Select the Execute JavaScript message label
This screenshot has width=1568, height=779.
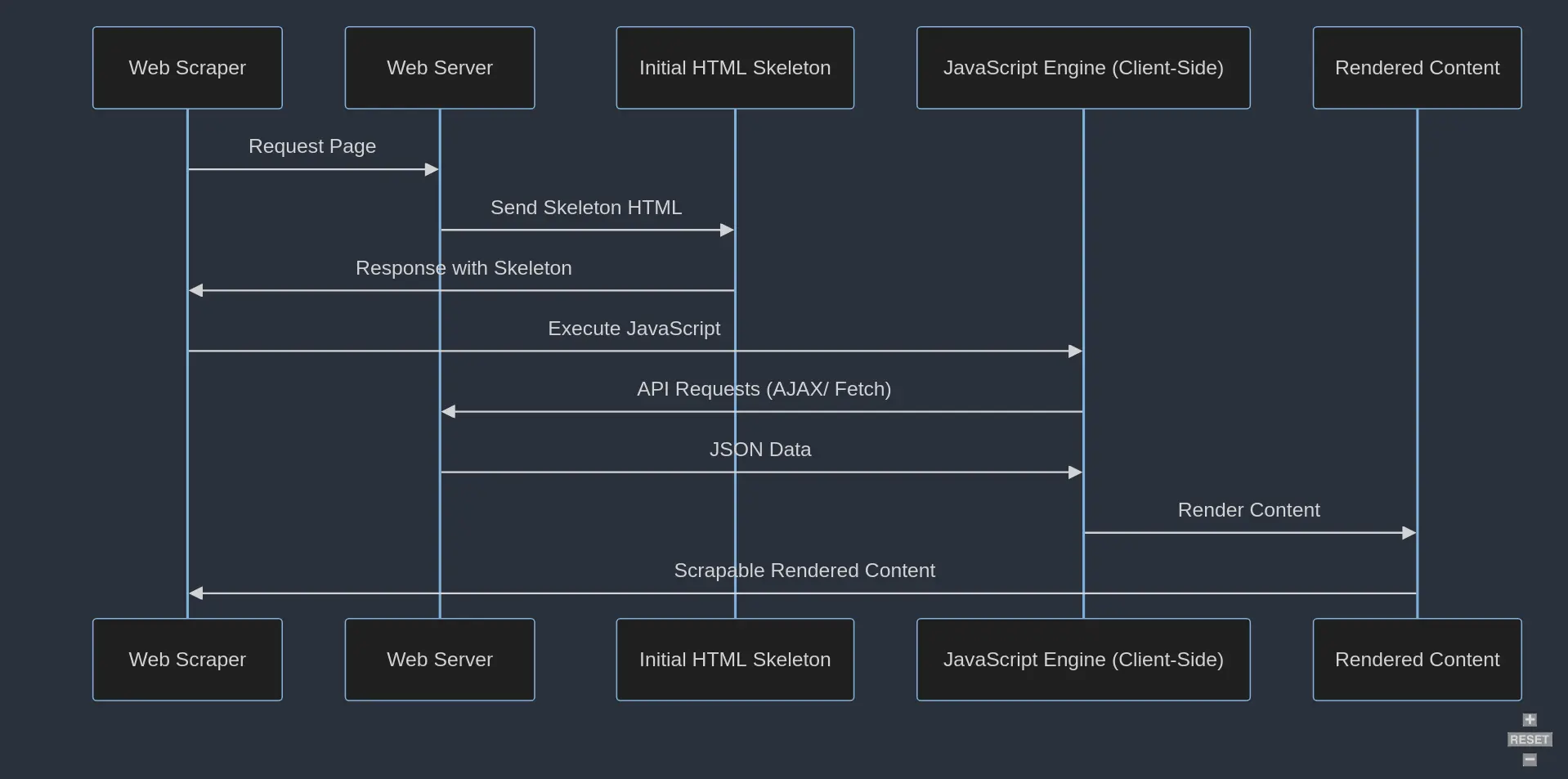point(633,328)
